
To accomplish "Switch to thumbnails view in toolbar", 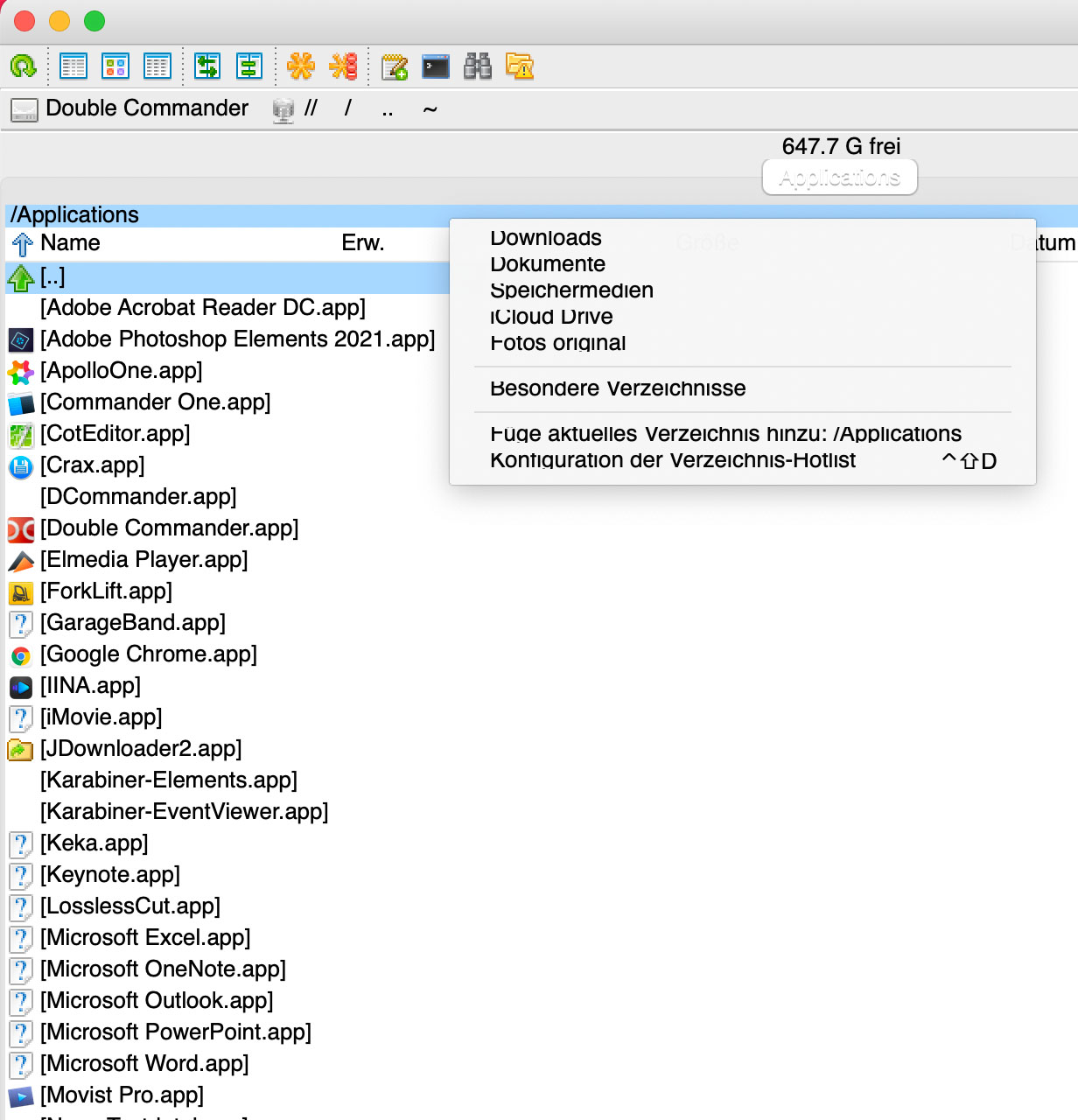I will (115, 66).
